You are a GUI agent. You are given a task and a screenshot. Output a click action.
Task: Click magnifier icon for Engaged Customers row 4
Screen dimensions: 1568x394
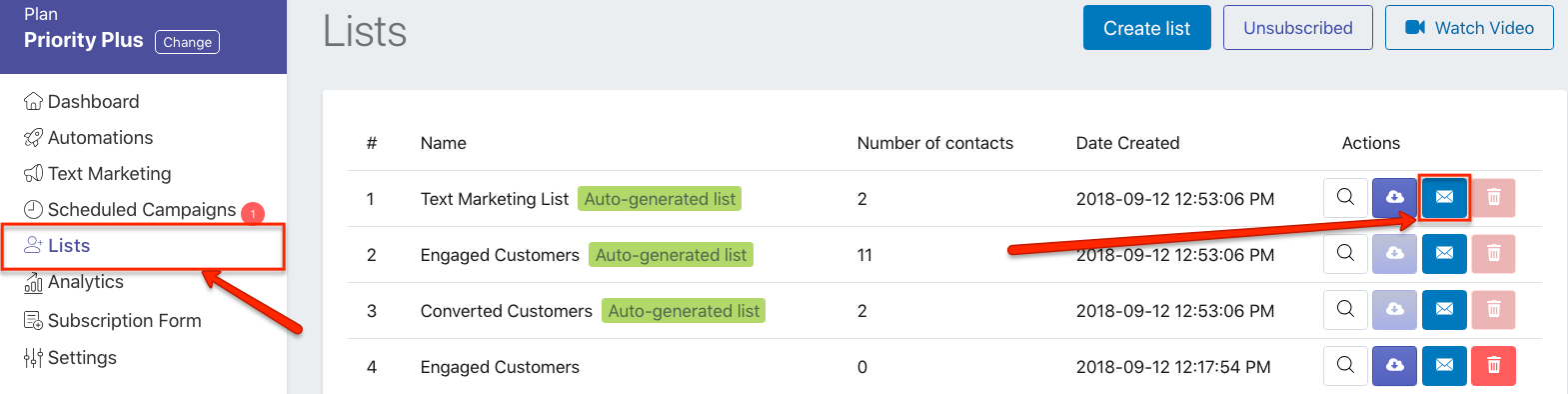click(1345, 366)
